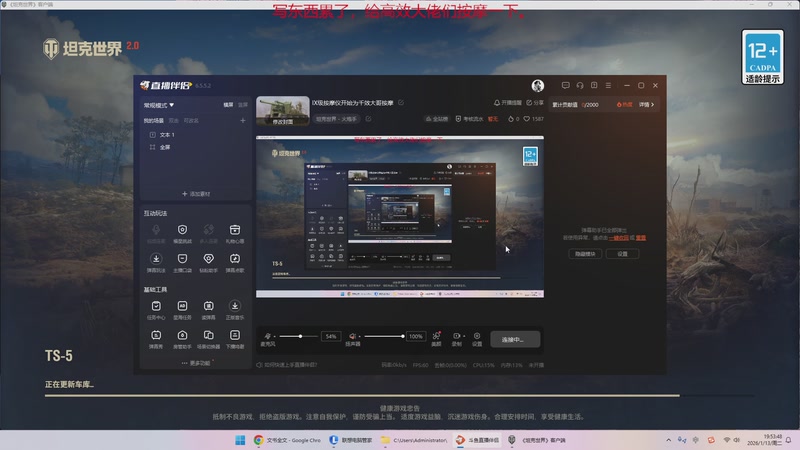This screenshot has width=800, height=450.
Task: Adjust the microphone volume slider
Action: click(x=298, y=336)
